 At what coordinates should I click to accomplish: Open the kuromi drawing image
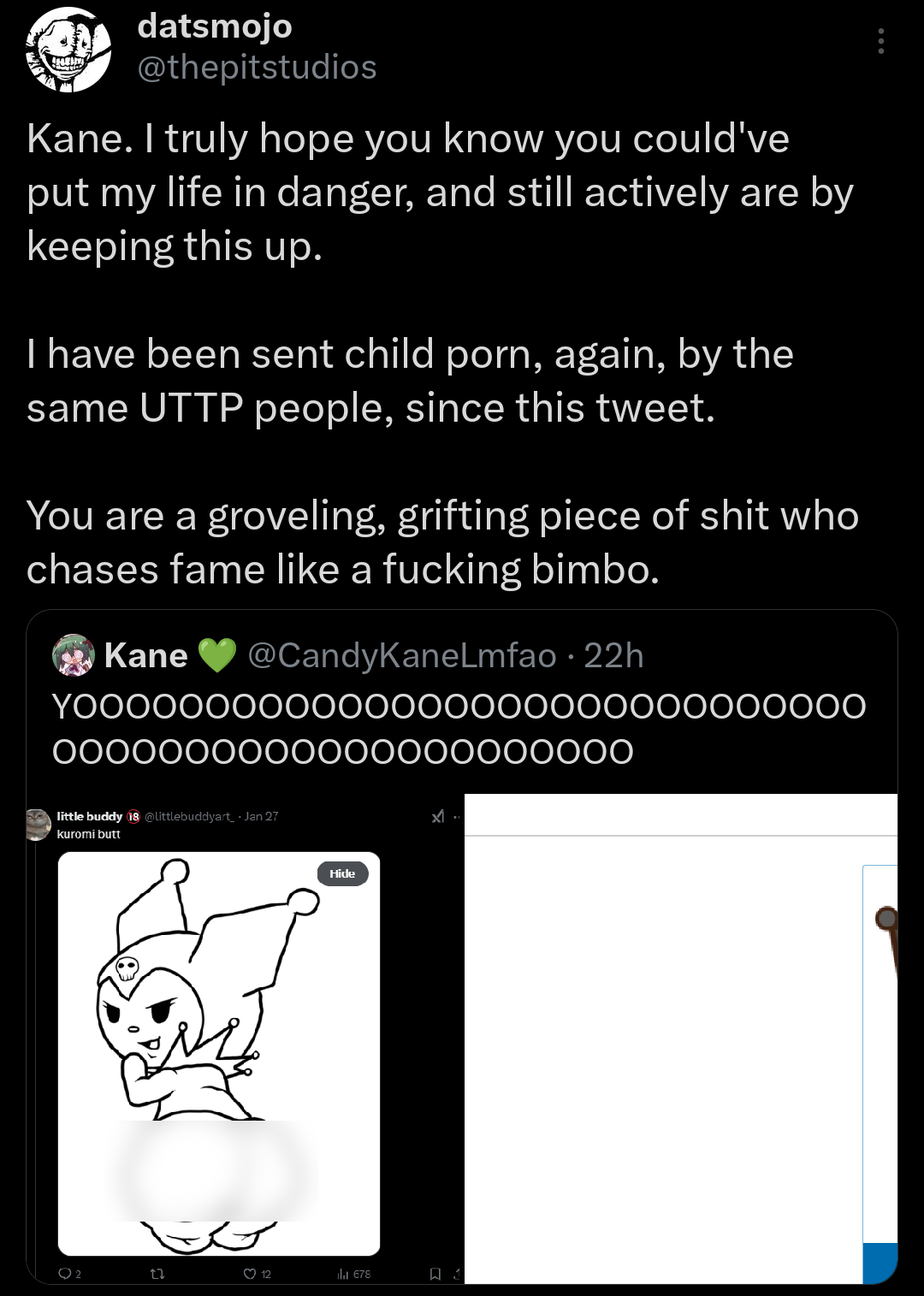[219, 1054]
